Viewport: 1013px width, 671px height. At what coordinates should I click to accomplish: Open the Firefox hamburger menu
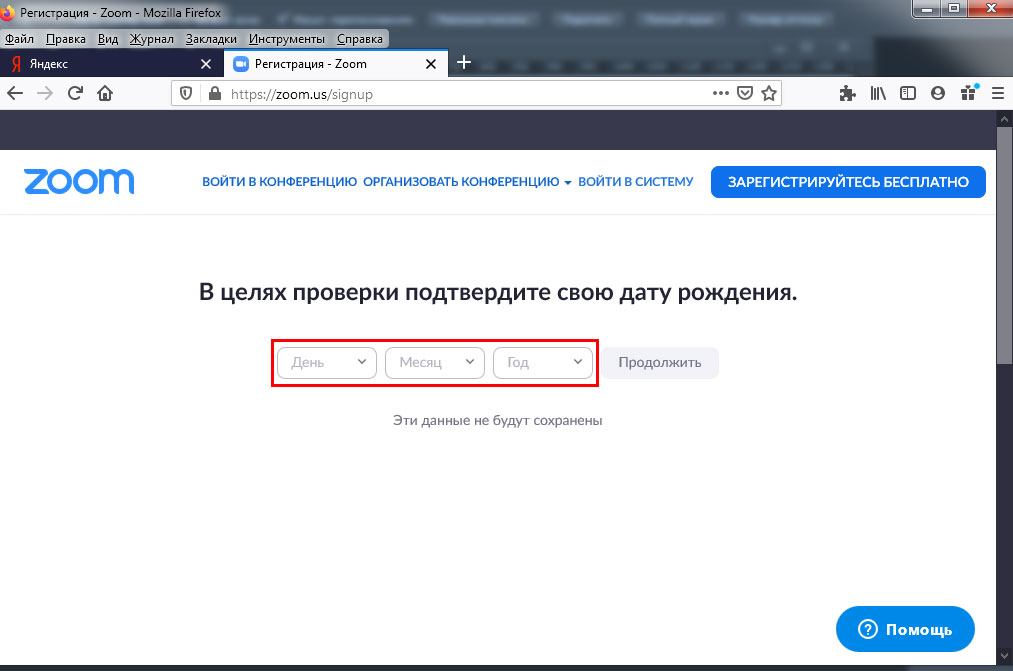(998, 92)
